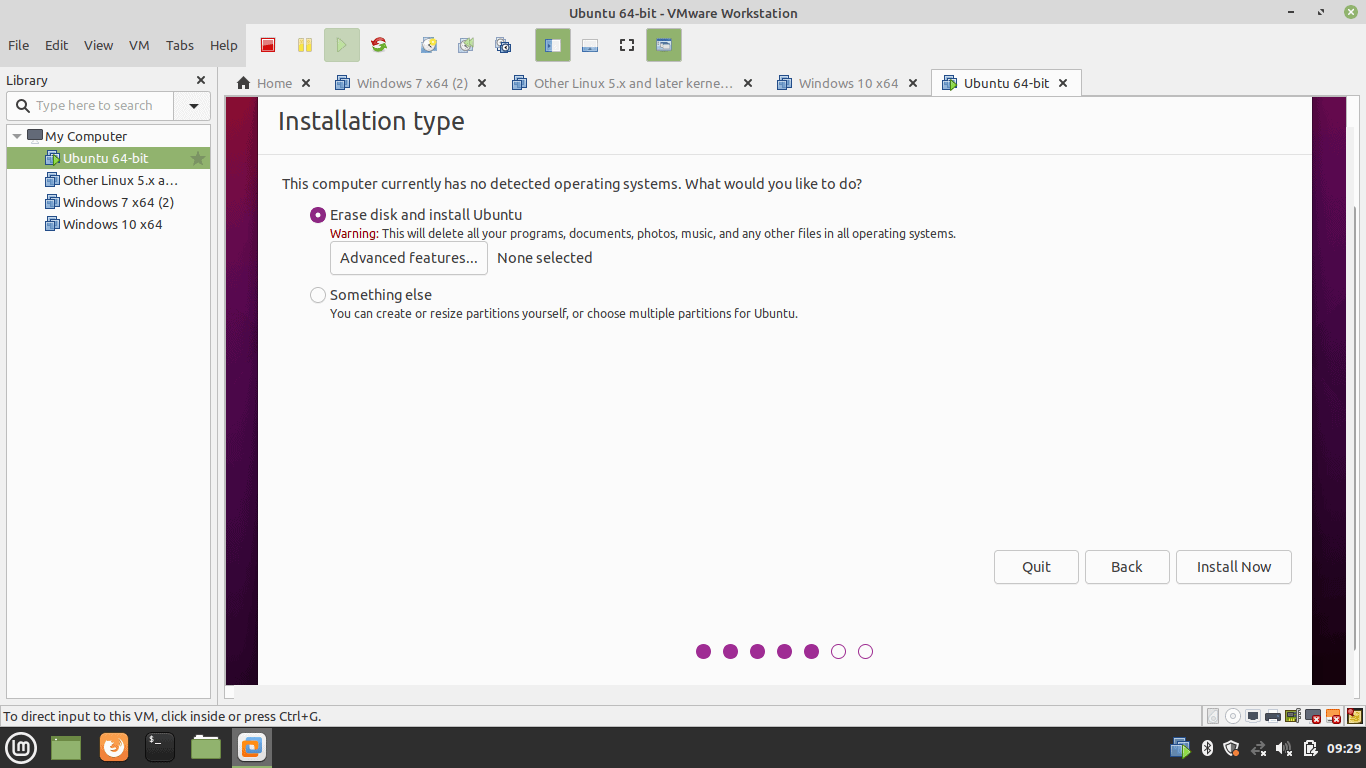Click the full screen mode toolbar icon
1366x768 pixels.
(627, 45)
